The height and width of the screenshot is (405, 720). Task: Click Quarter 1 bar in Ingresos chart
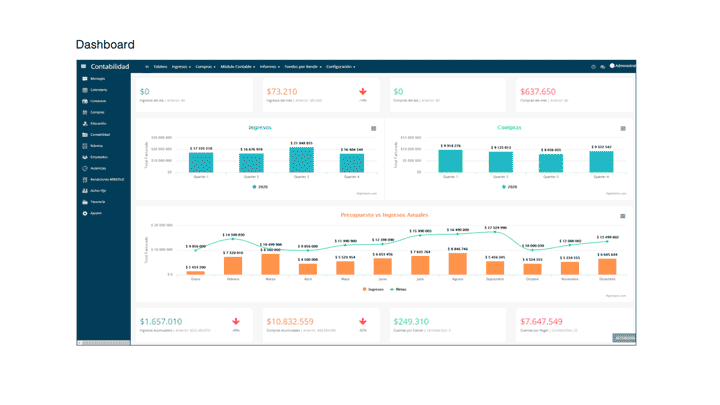coord(201,163)
